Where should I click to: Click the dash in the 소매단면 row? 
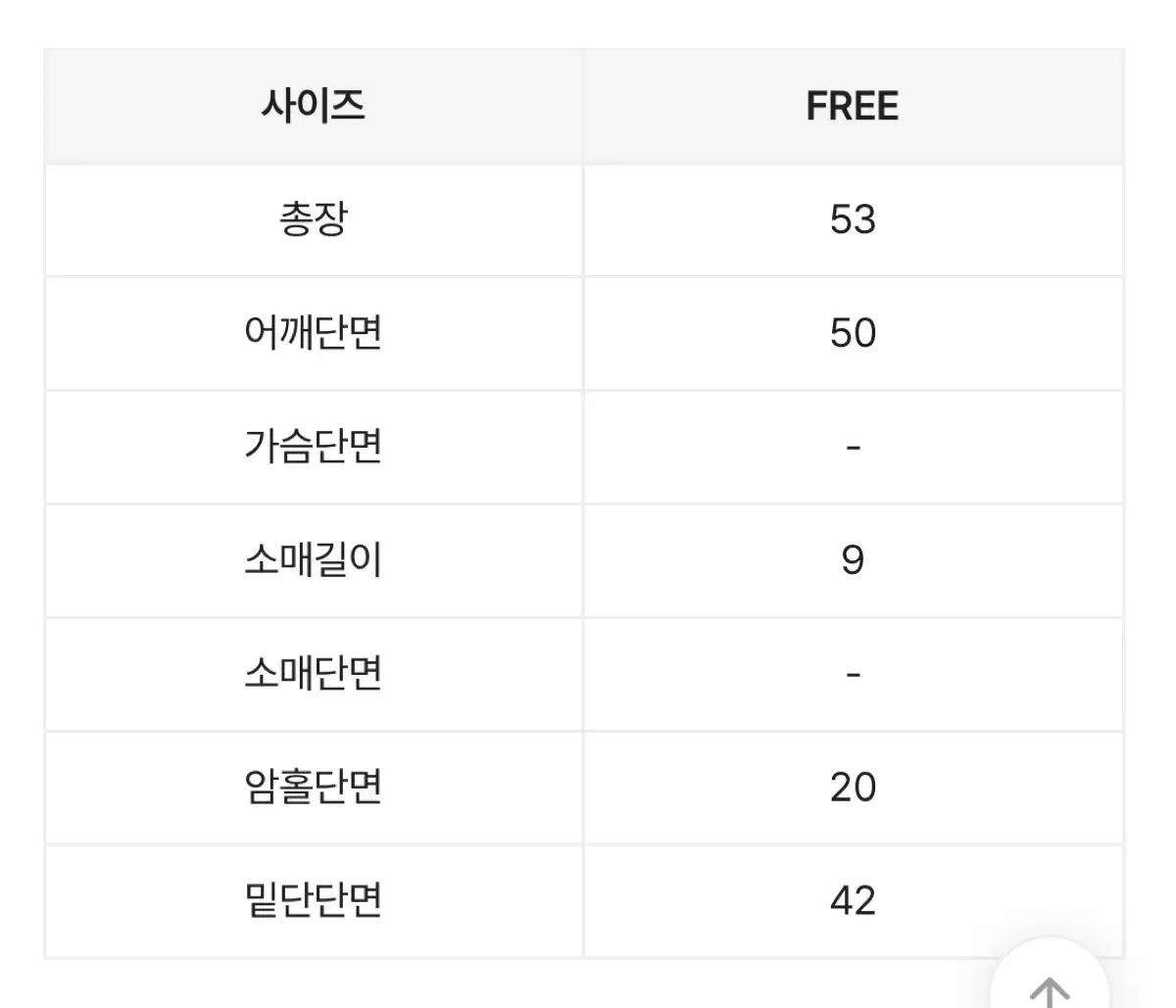[x=853, y=675]
